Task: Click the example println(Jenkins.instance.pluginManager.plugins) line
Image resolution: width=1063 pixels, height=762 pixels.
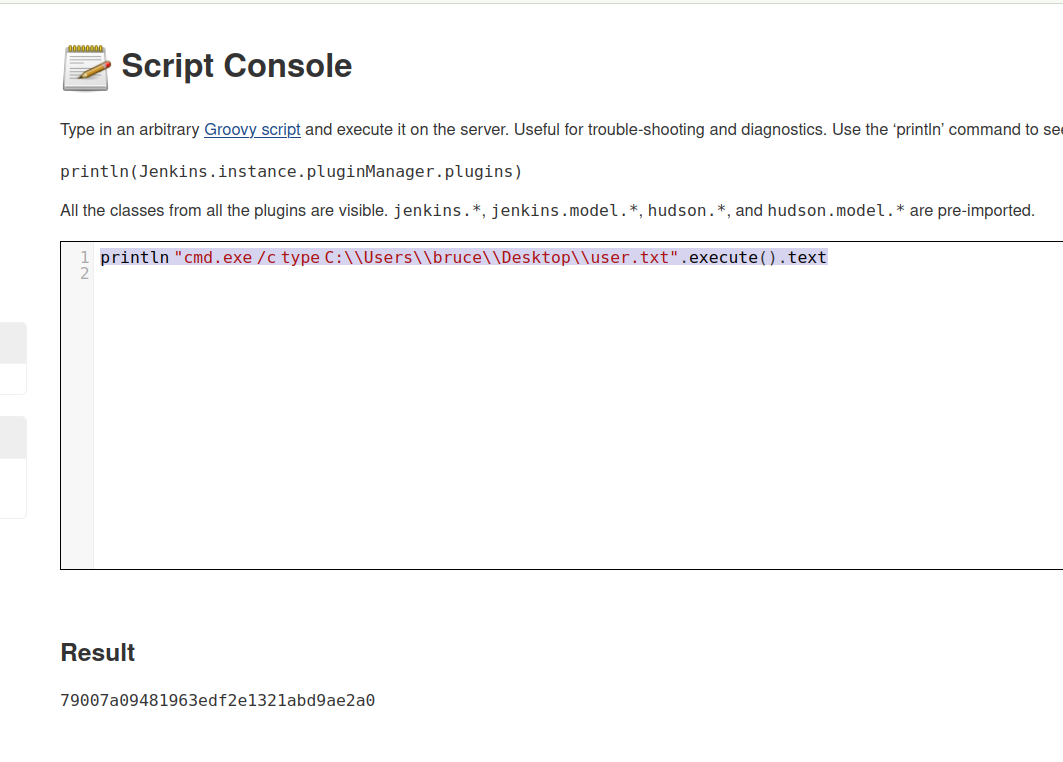Action: click(292, 172)
